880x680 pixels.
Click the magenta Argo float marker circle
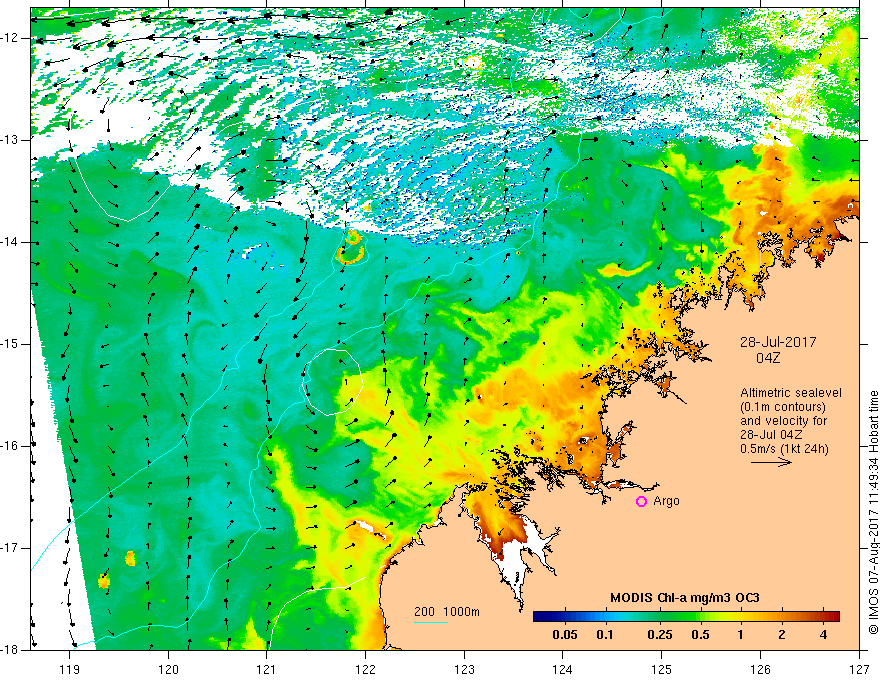point(641,502)
